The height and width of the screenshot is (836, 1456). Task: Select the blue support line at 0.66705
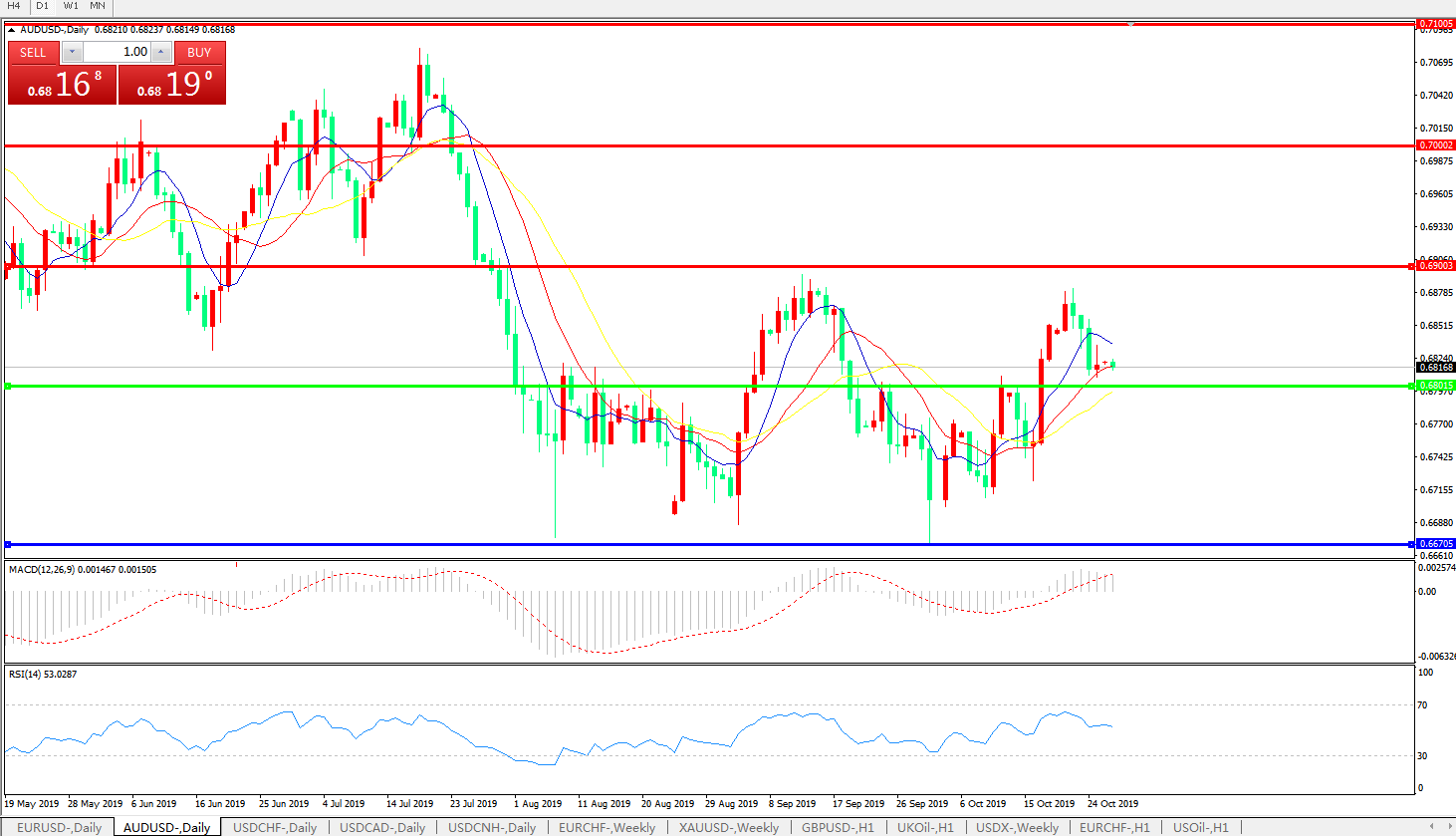[x=697, y=544]
